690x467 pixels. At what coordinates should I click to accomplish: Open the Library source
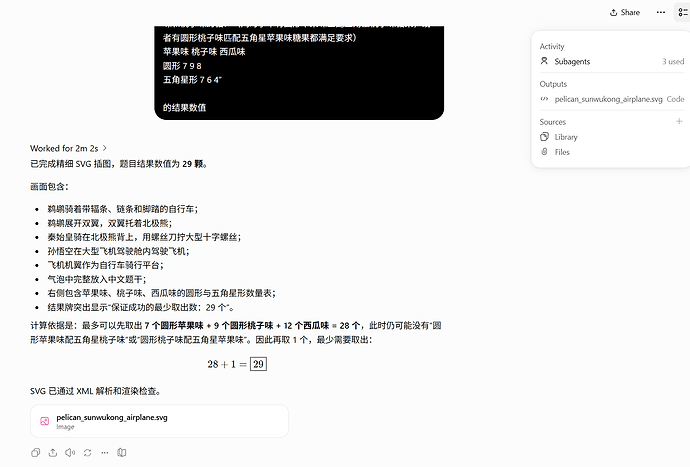click(566, 137)
